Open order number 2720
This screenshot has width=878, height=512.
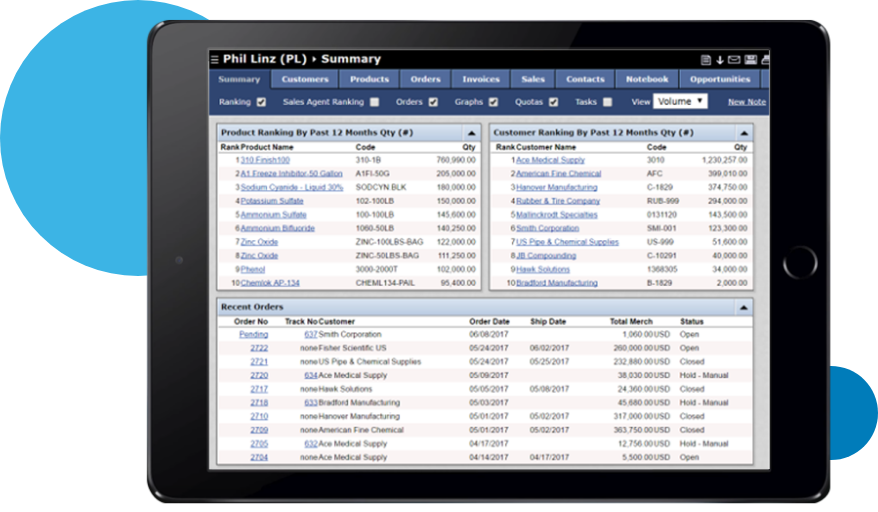259,375
